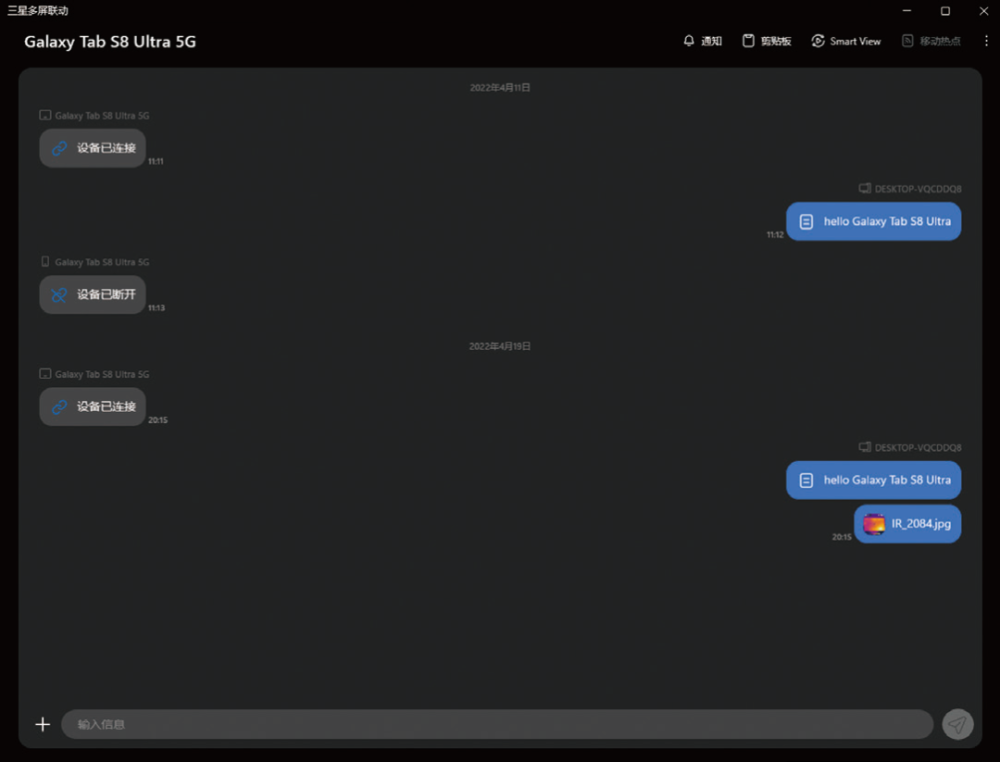This screenshot has height=762, width=1000.
Task: Select the first hello Galaxy Tab S8 Ultra message
Action: click(x=874, y=221)
